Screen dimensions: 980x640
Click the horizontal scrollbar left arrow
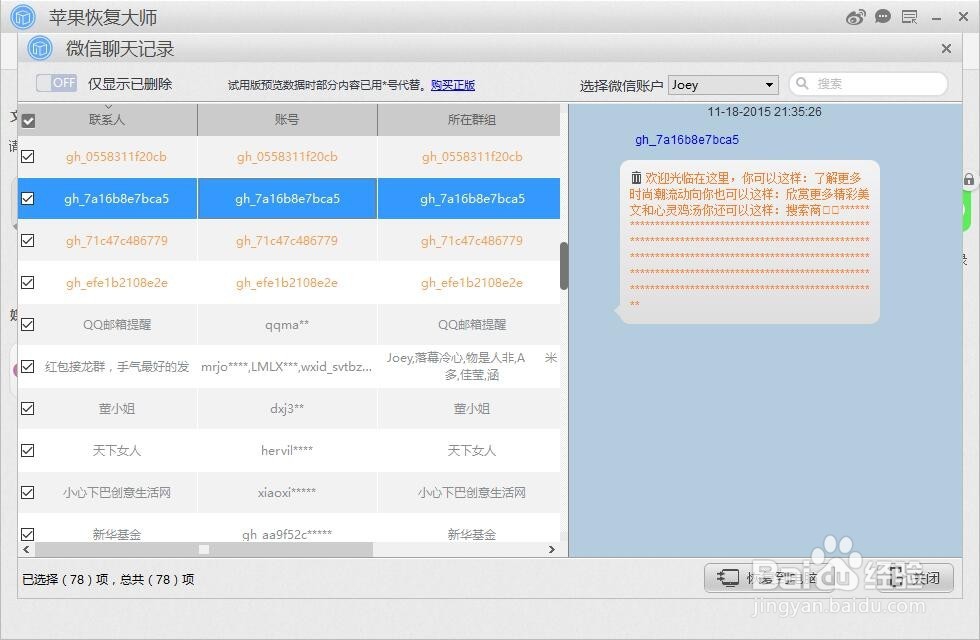[26, 549]
